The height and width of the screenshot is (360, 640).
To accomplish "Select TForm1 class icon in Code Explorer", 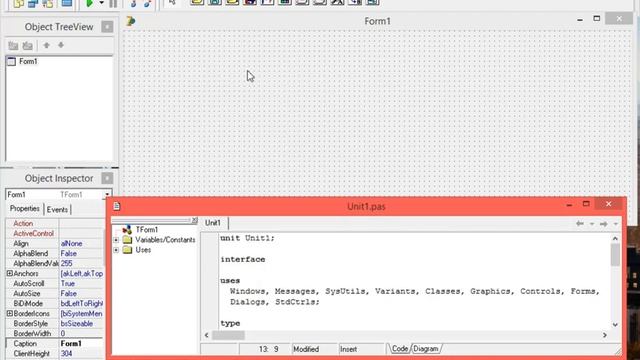I will (127, 230).
